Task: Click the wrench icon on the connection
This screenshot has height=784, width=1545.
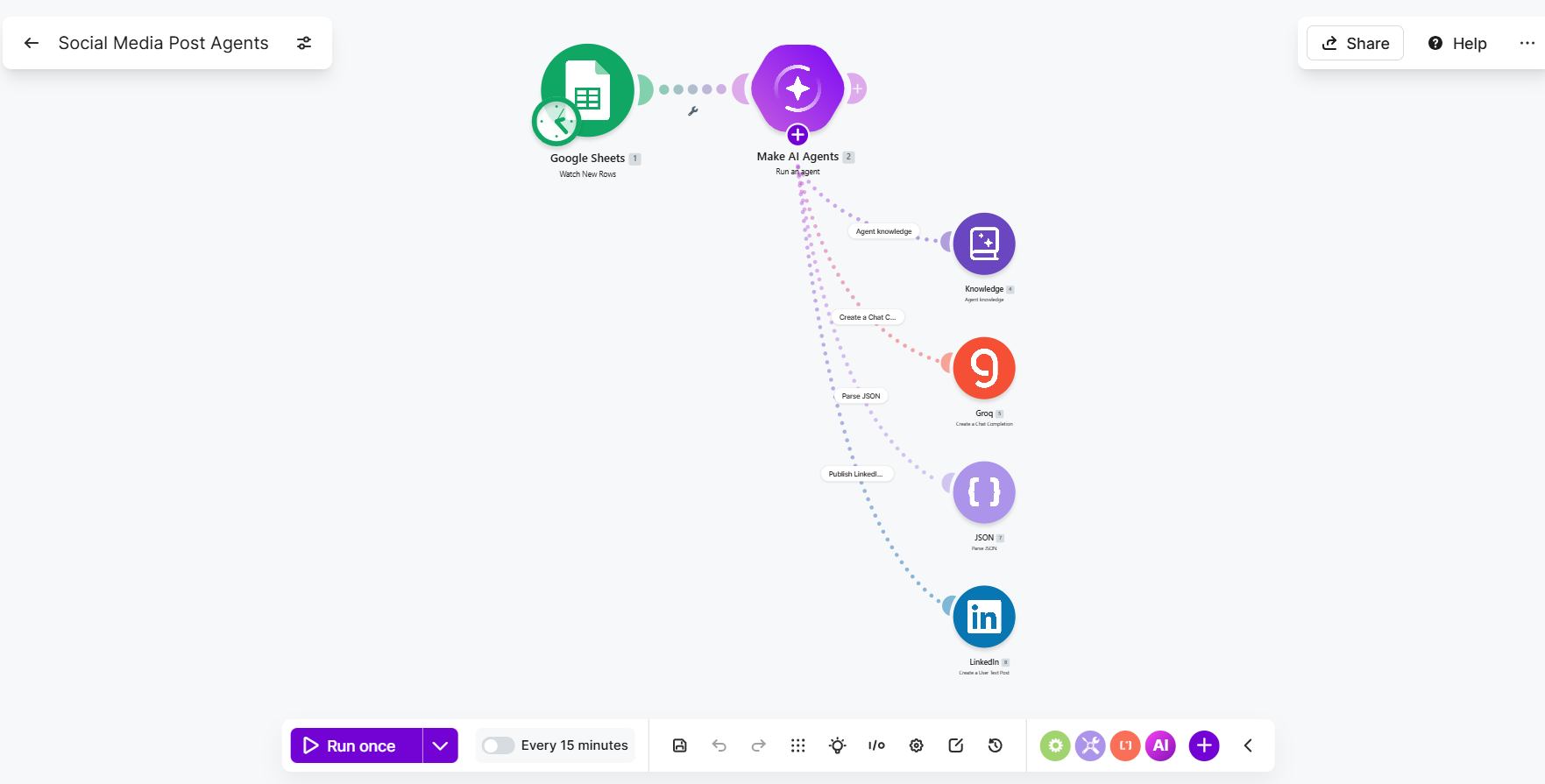Action: pos(692,111)
